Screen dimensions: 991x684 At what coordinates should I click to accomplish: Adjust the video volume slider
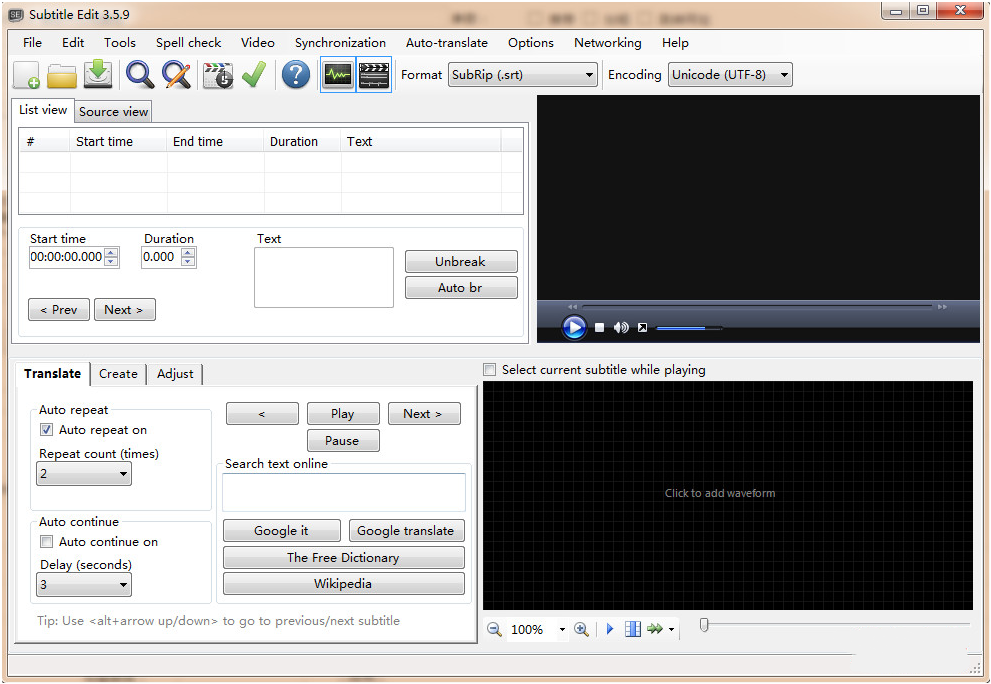(688, 327)
